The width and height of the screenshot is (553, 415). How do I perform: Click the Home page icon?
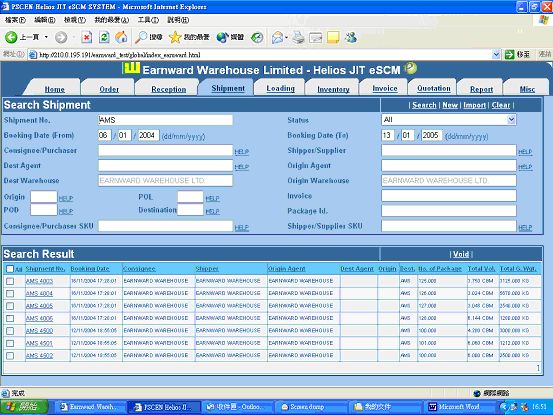click(x=121, y=37)
